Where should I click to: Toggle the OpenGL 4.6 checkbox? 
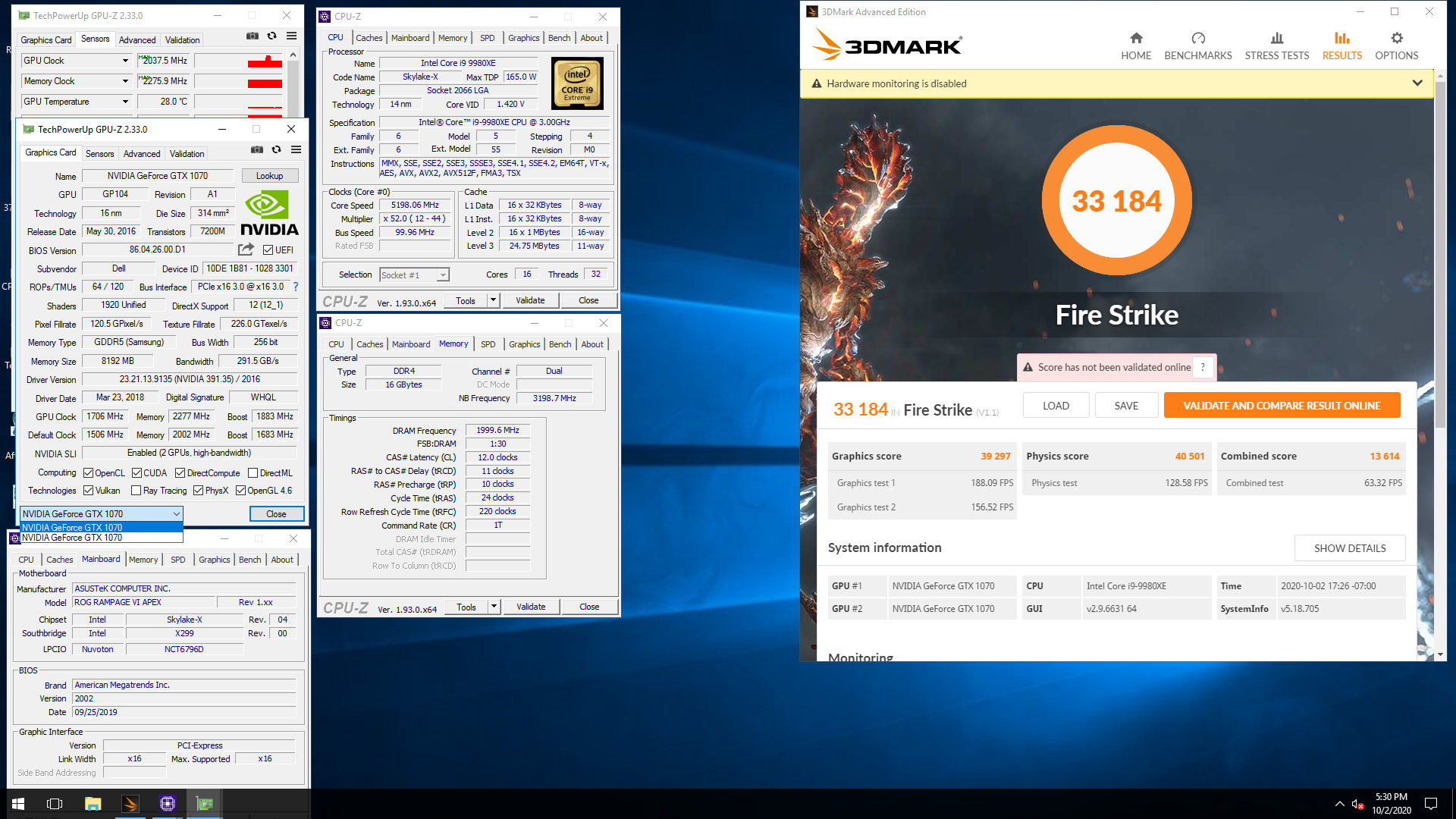coord(240,491)
